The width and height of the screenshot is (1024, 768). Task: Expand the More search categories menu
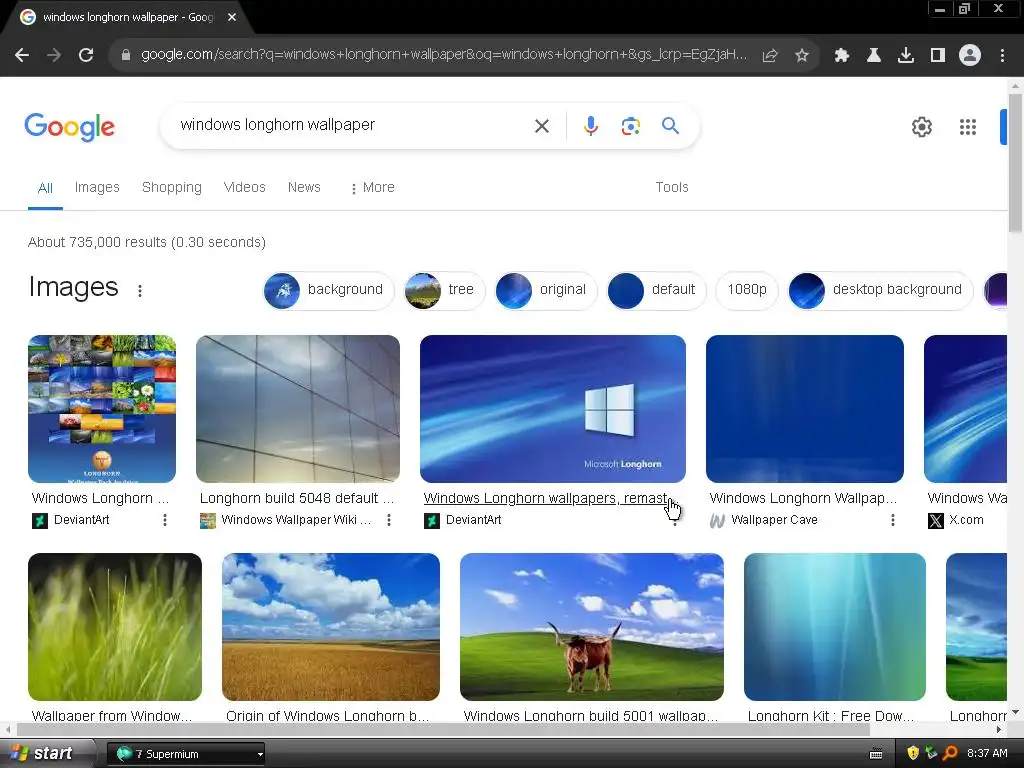coord(372,187)
